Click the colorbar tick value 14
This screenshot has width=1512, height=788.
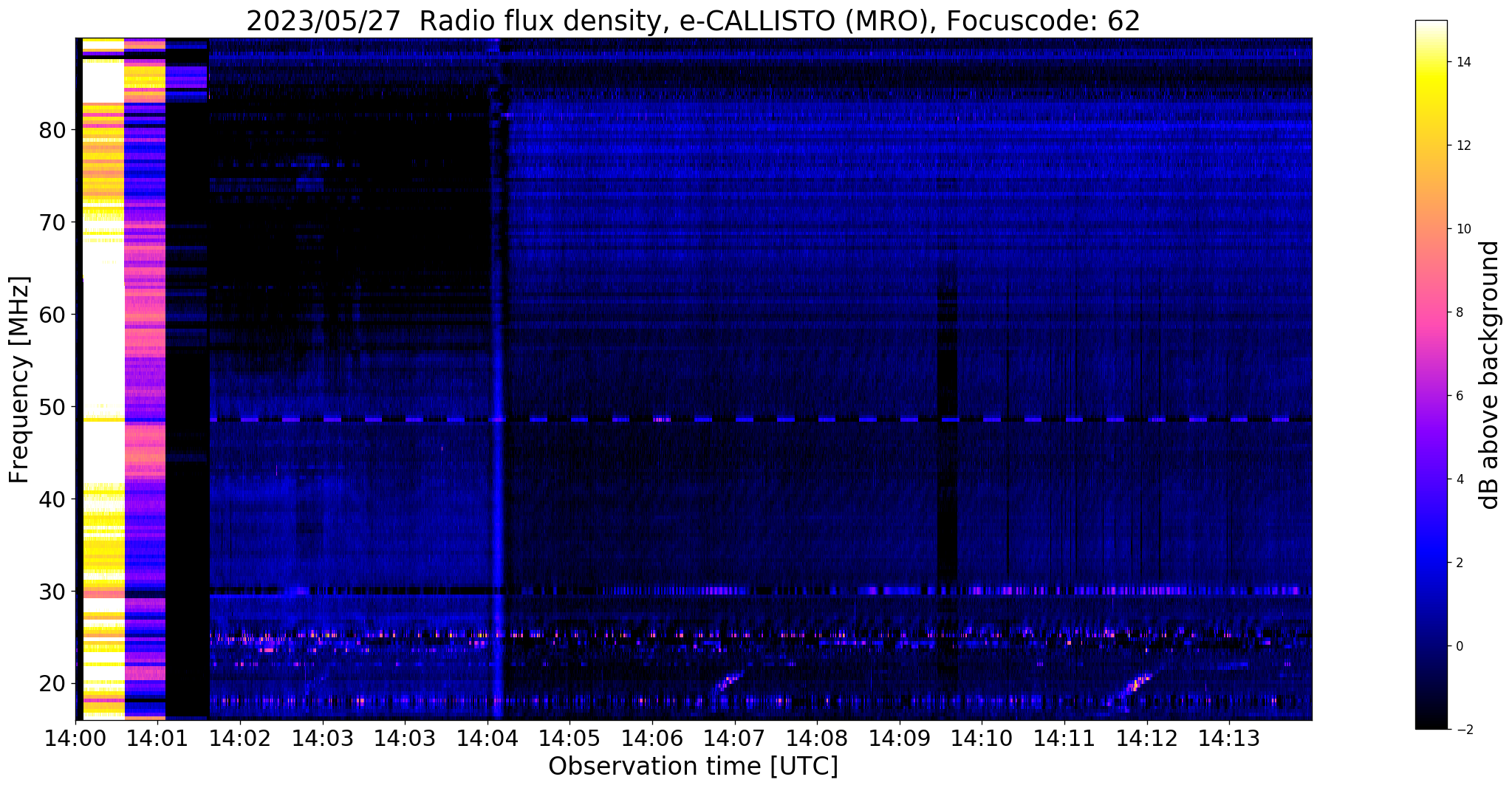click(1463, 62)
